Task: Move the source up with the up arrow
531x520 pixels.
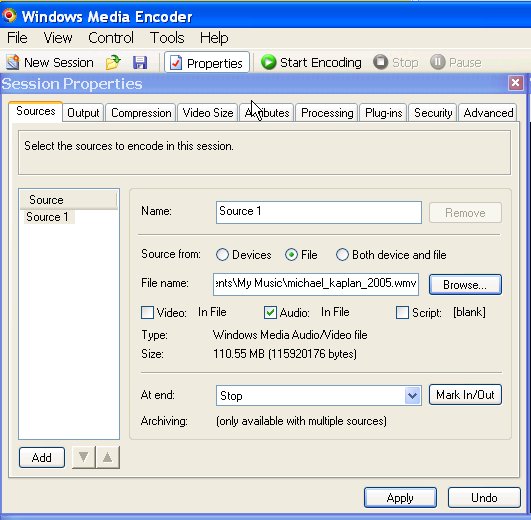Action: [x=108, y=457]
